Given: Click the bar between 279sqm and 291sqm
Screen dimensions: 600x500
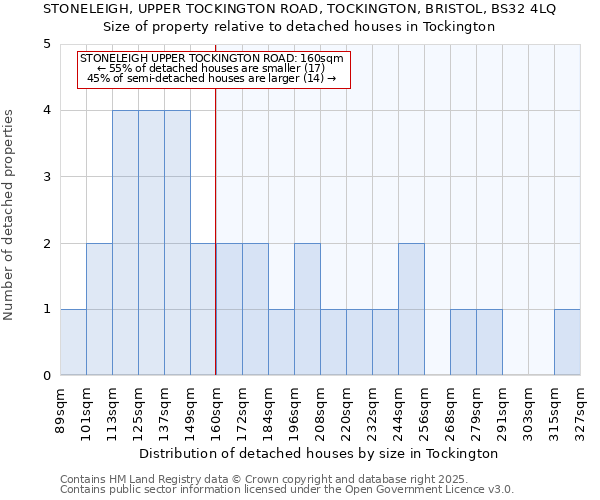Looking at the screenshot, I should tap(490, 342).
